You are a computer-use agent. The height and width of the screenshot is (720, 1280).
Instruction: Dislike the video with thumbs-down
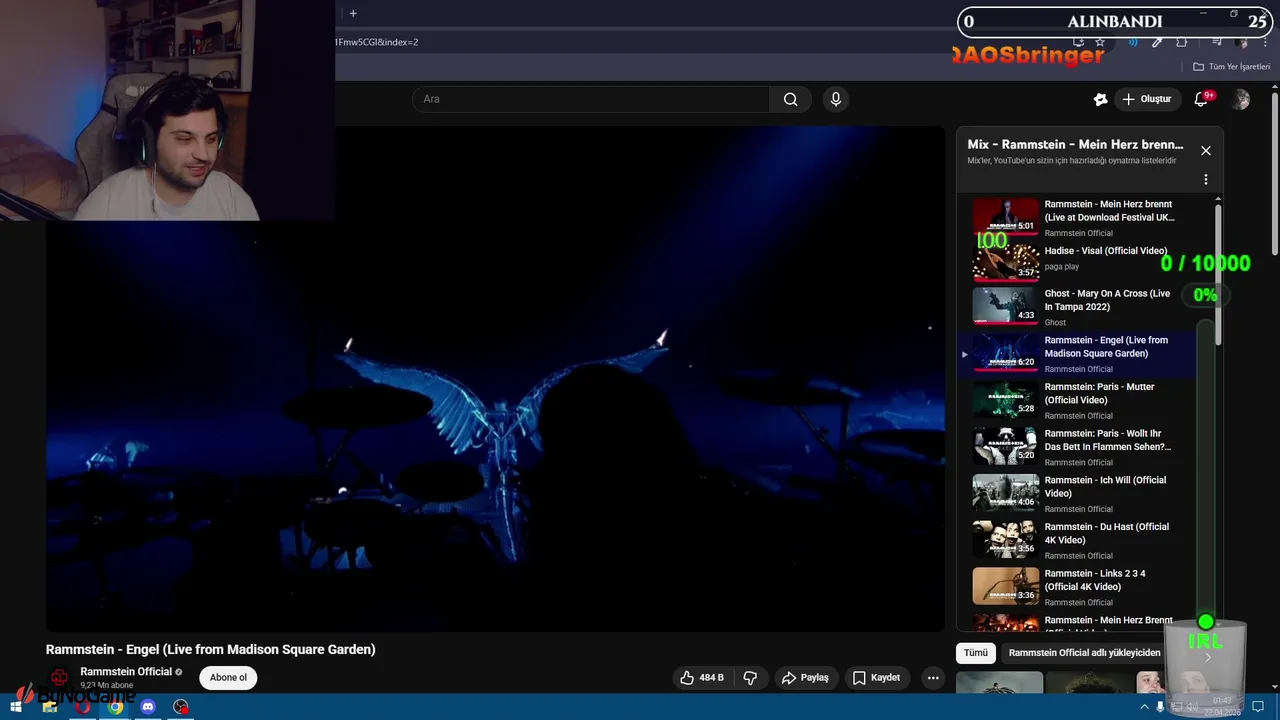[750, 678]
